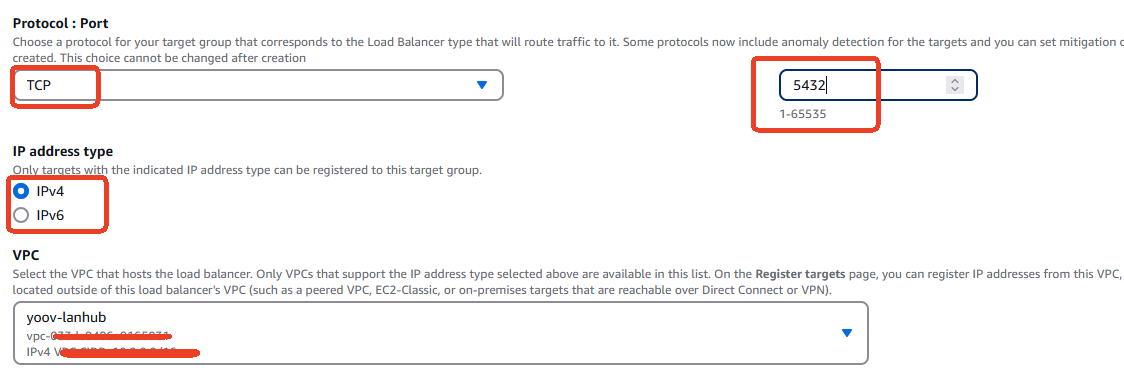Click the vpc ID line under yoov-lanhub

[x=97, y=336]
